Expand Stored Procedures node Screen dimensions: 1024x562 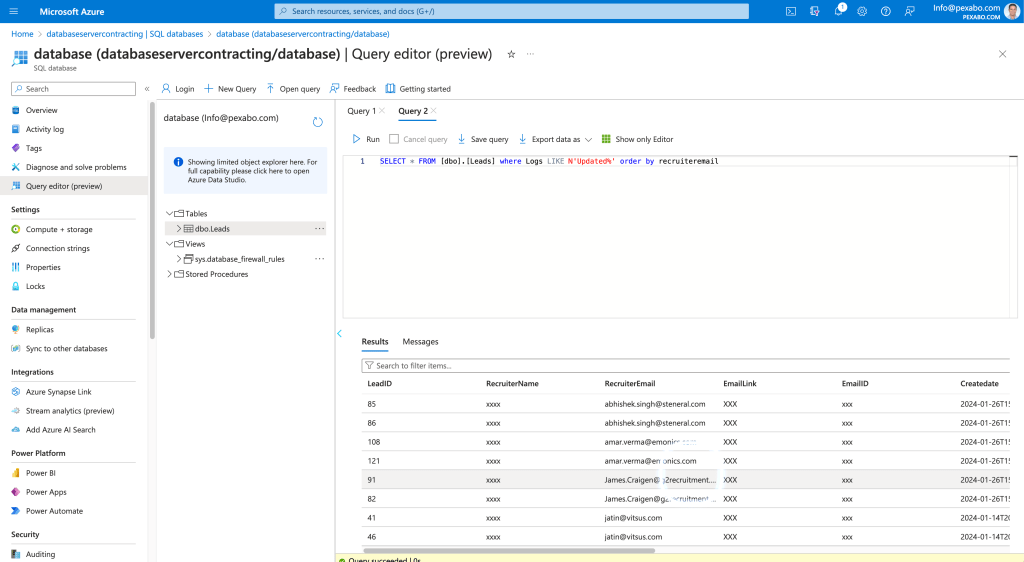click(x=169, y=274)
